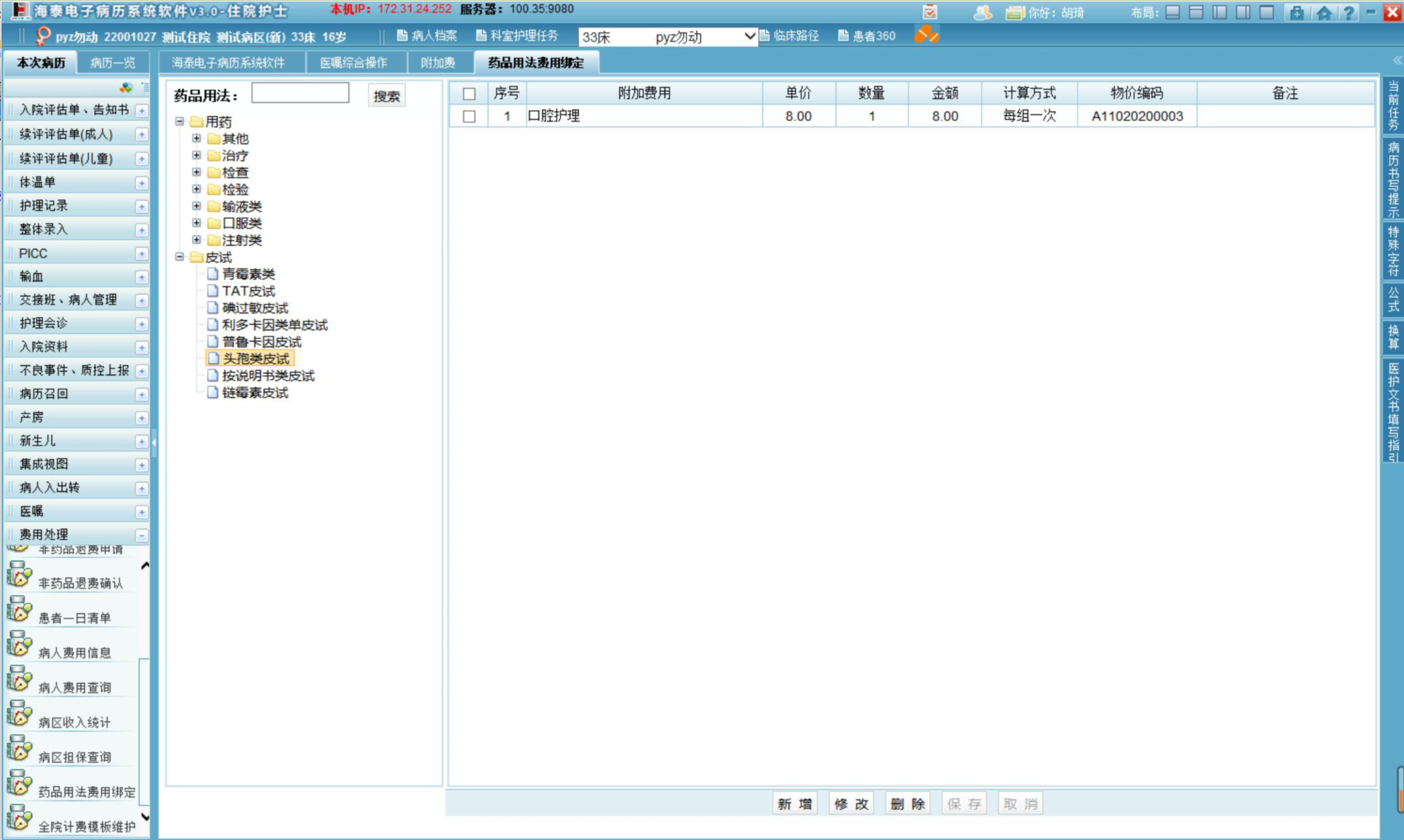This screenshot has width=1404, height=840.
Task: Switch to the 病历一览 tab
Action: pos(113,63)
